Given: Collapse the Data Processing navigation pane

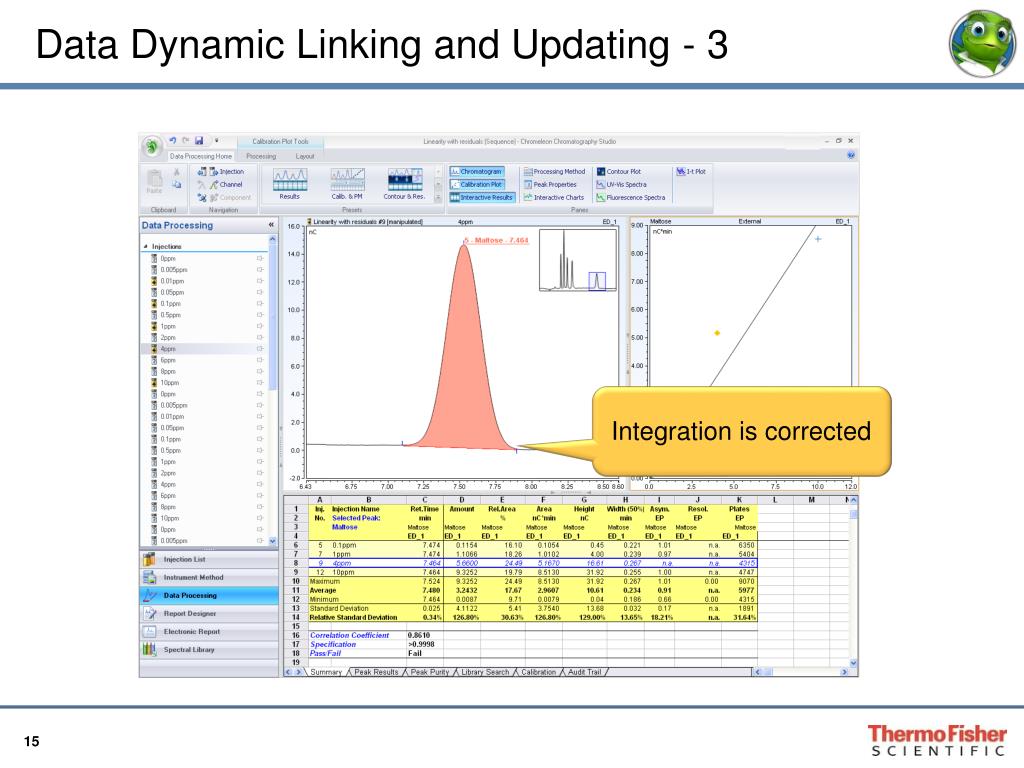Looking at the screenshot, I should click(271, 225).
